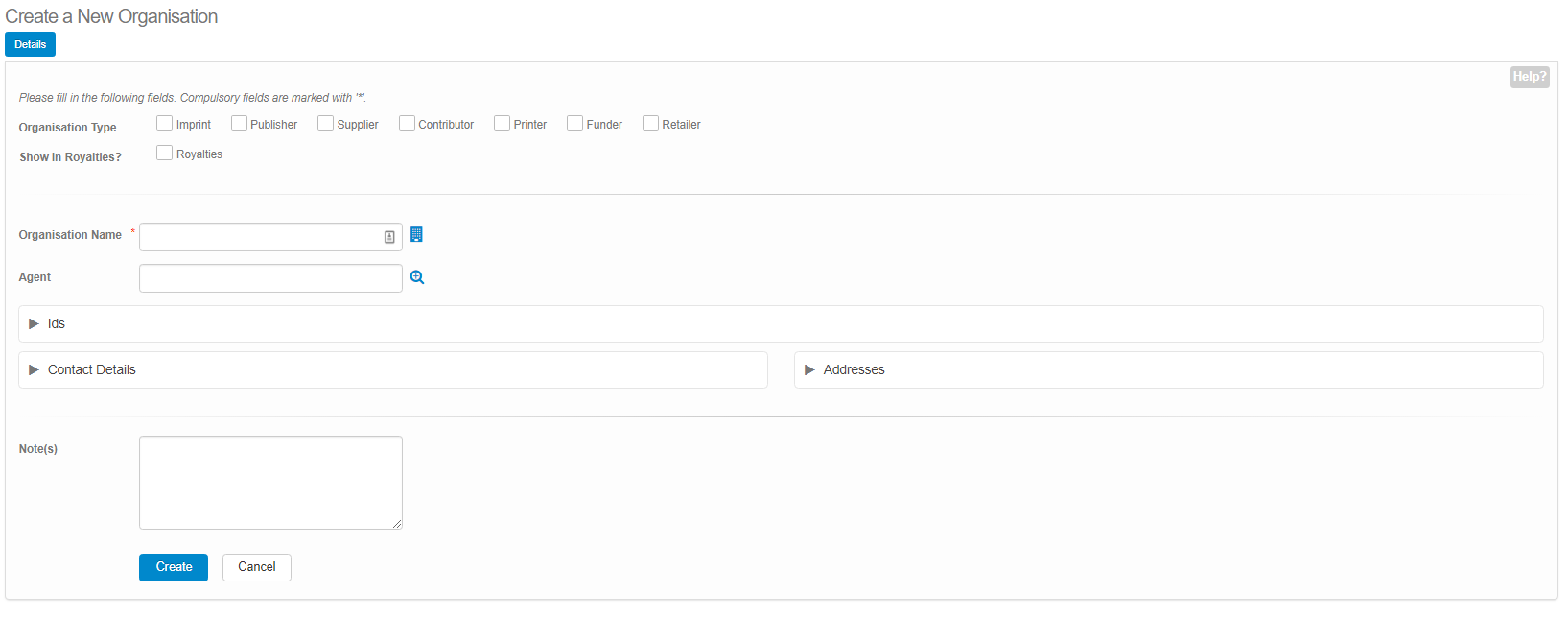Enable the Publisher organisation type
The width and height of the screenshot is (1568, 617).
[239, 124]
